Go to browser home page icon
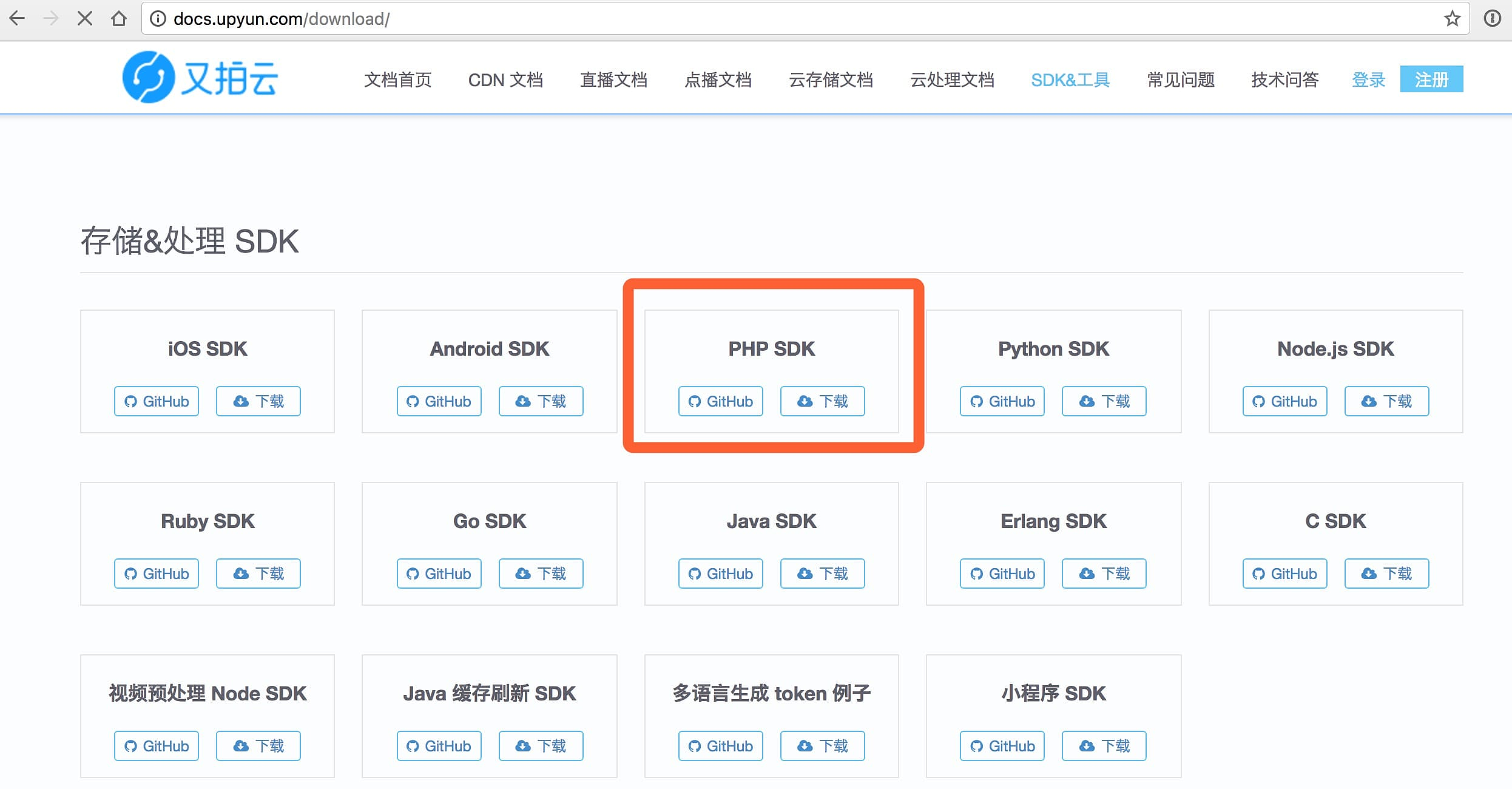The image size is (1512, 789). point(119,19)
